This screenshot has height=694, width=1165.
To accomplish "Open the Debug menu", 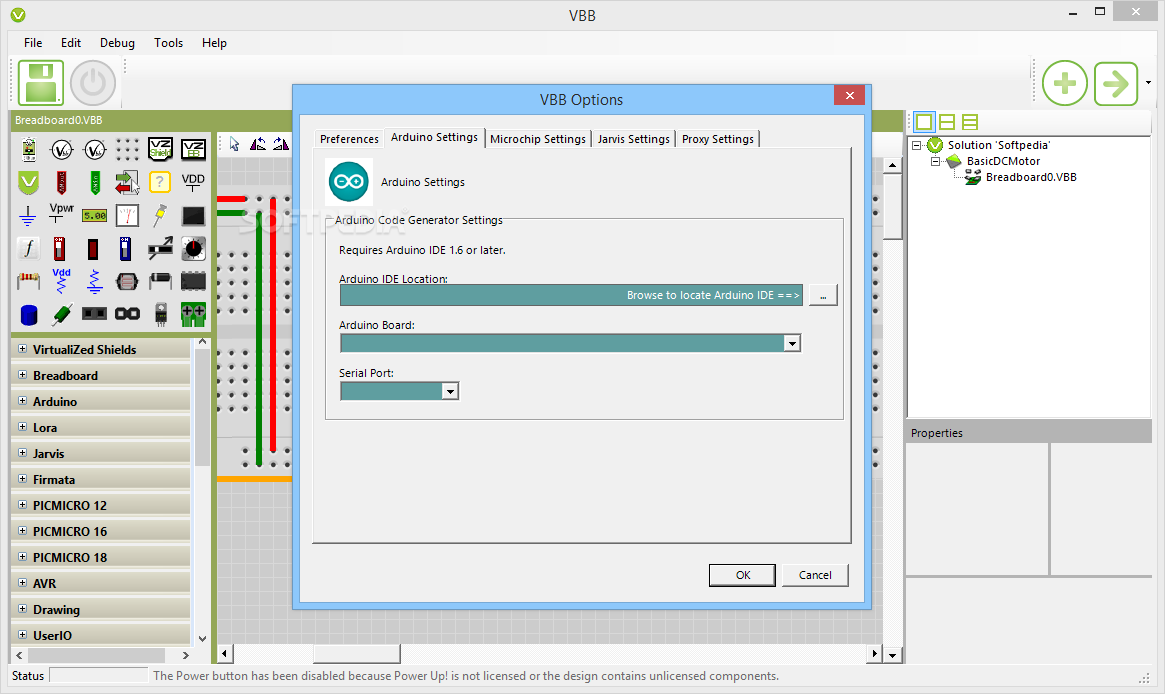I will tap(117, 43).
